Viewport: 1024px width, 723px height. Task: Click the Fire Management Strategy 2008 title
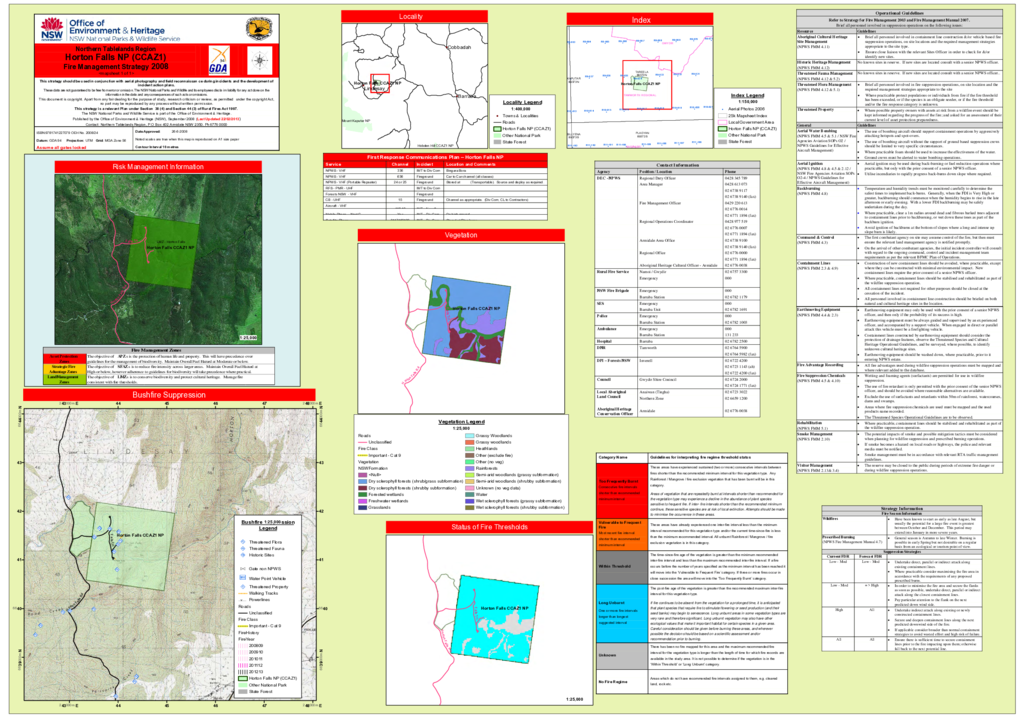pos(116,66)
